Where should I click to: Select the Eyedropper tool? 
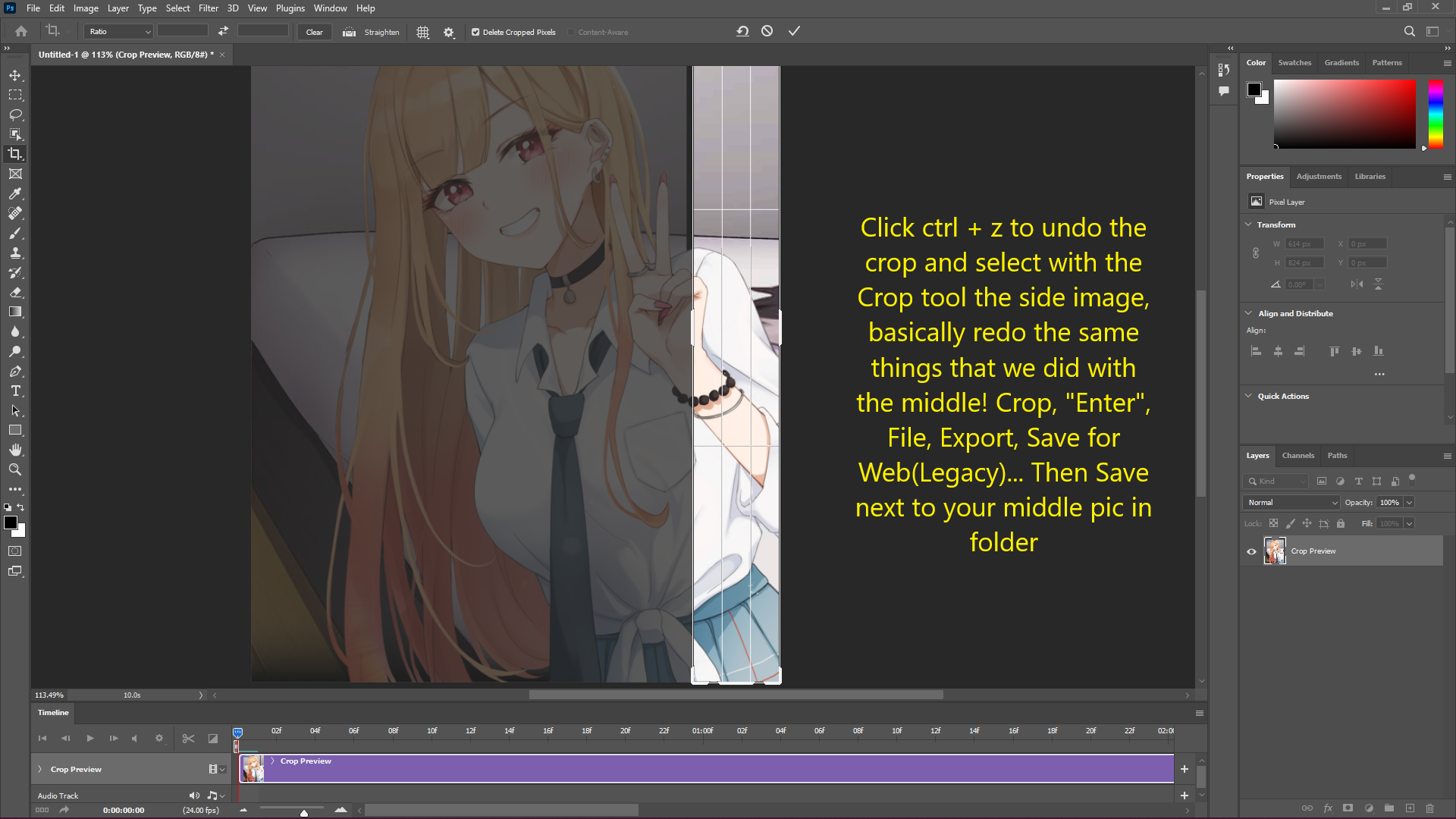click(15, 193)
